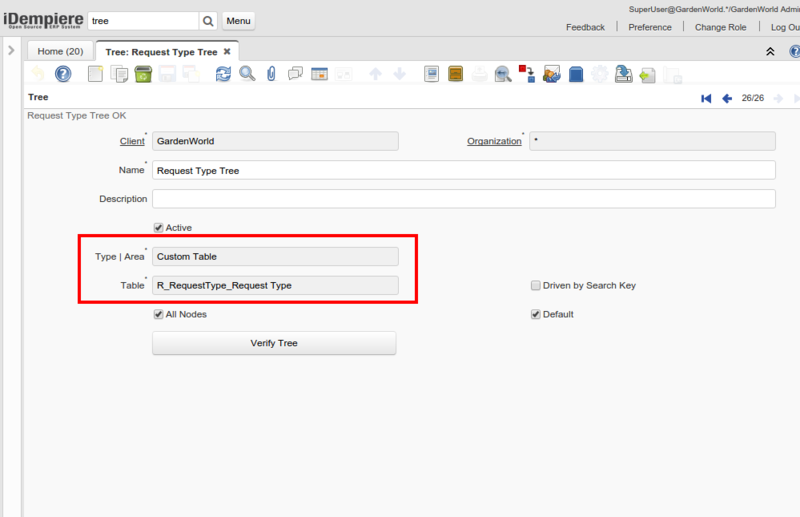The image size is (800, 517).
Task: Collapse the header with double chevron
Action: pyautogui.click(x=769, y=51)
